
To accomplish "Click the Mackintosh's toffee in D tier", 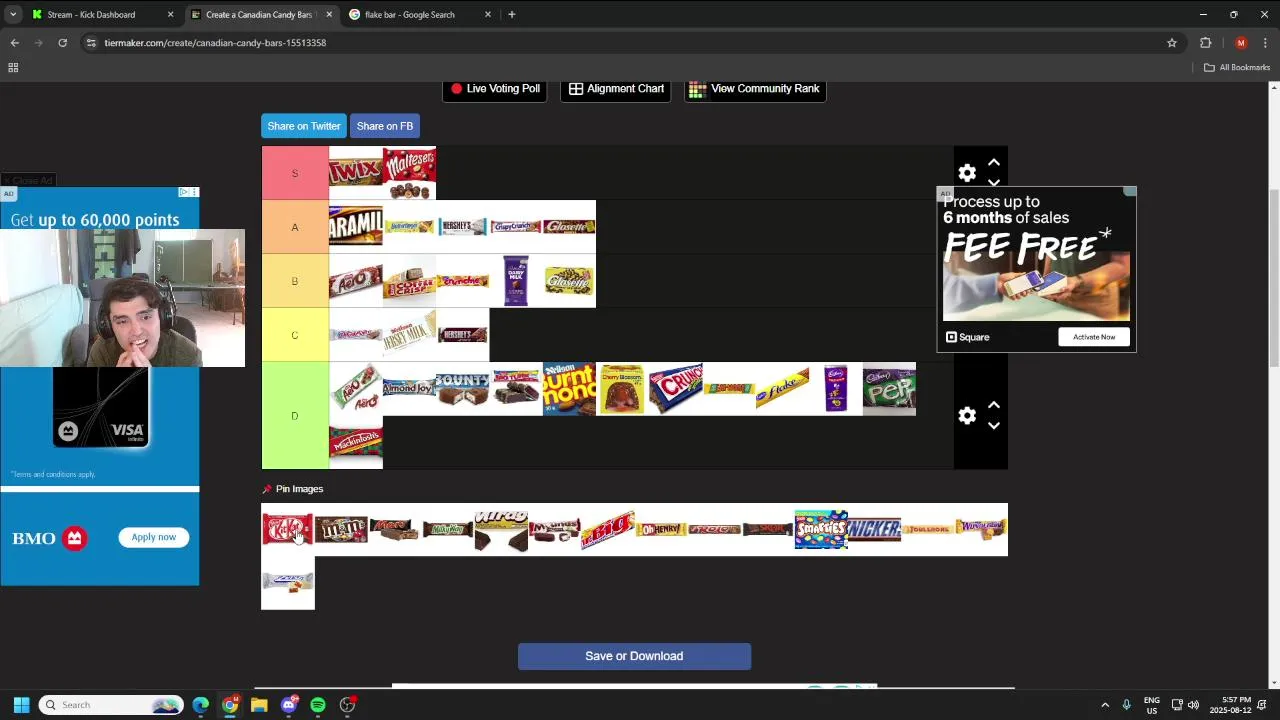I will (x=355, y=442).
